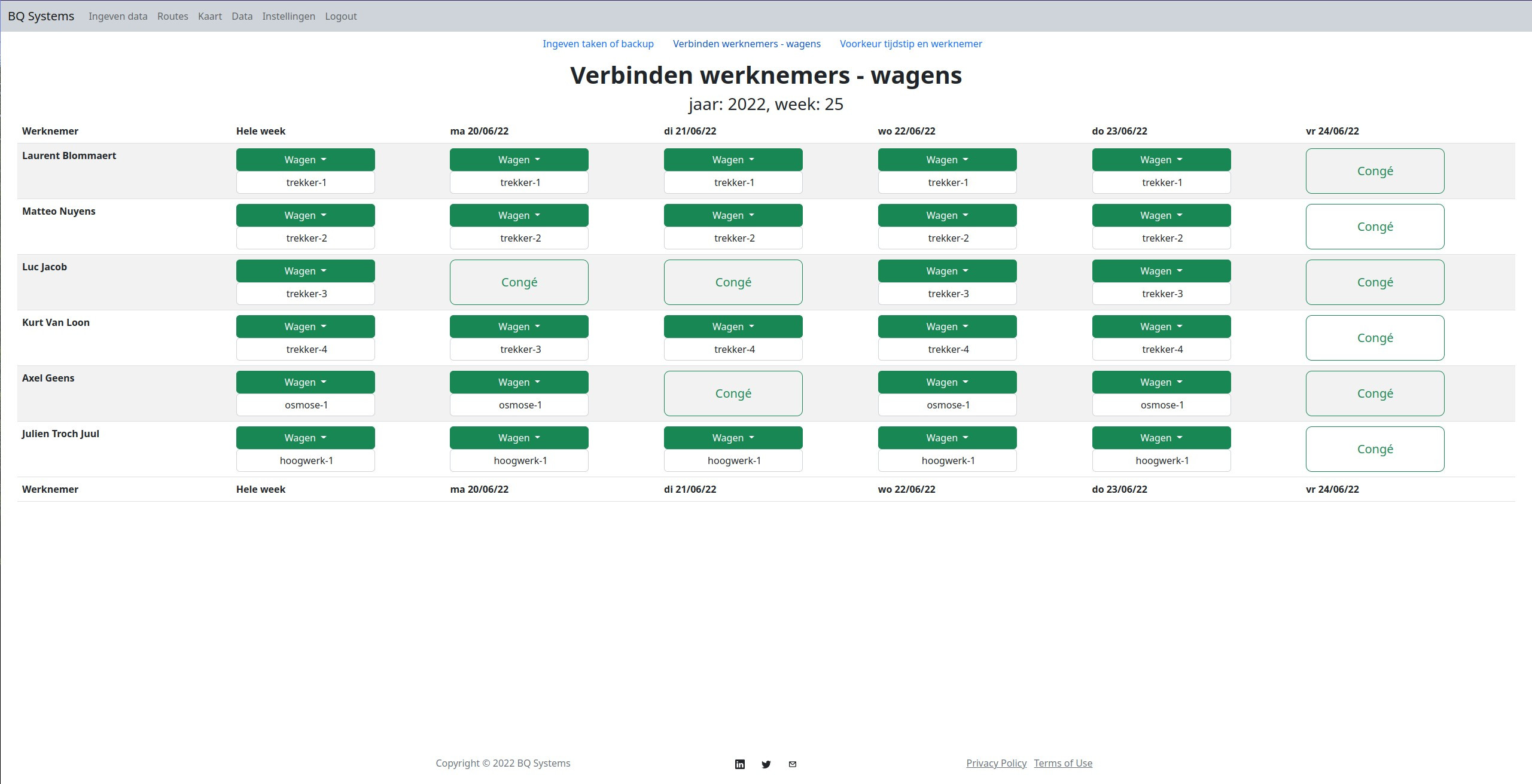Toggle Axel Geens' Congé on di 21/06/22
This screenshot has width=1532, height=784.
pos(733,393)
